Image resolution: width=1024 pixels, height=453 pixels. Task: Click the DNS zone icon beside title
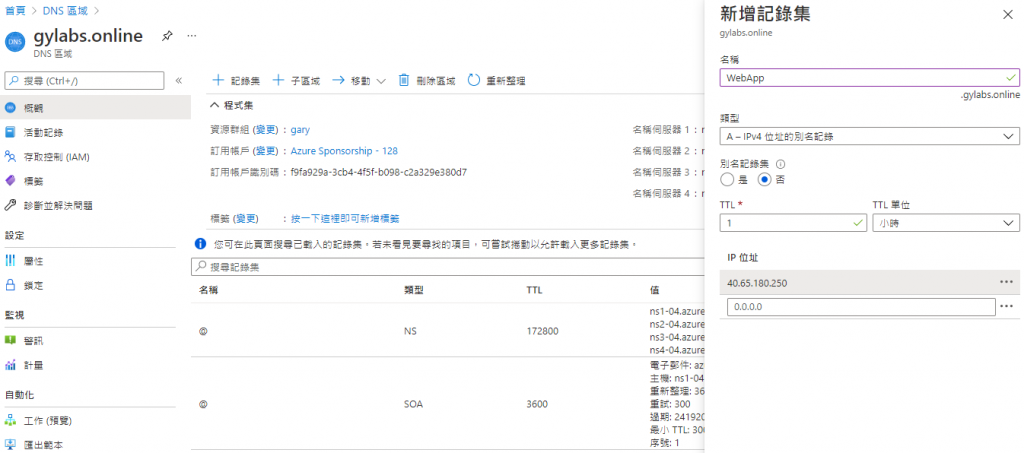pos(14,41)
